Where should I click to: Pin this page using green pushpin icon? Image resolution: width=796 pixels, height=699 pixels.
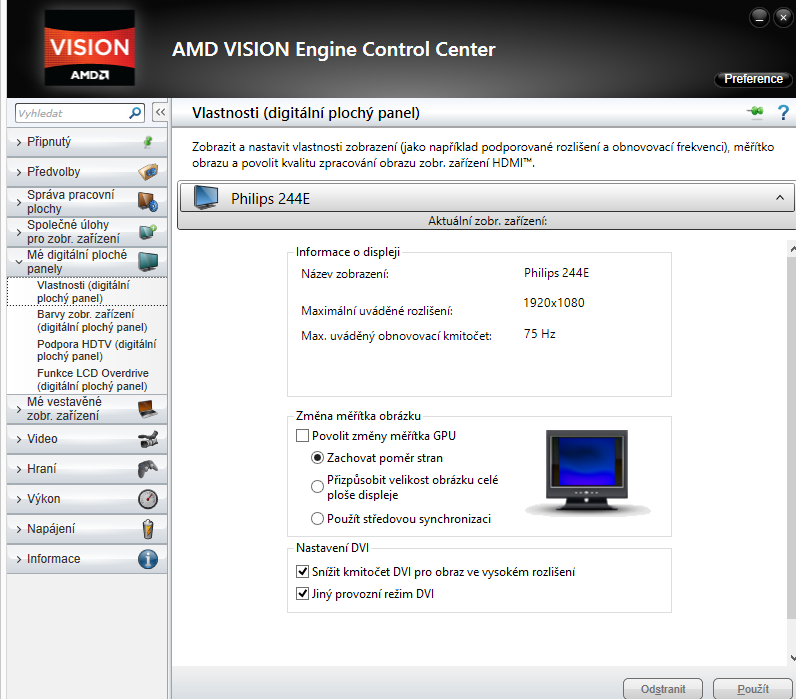(755, 111)
